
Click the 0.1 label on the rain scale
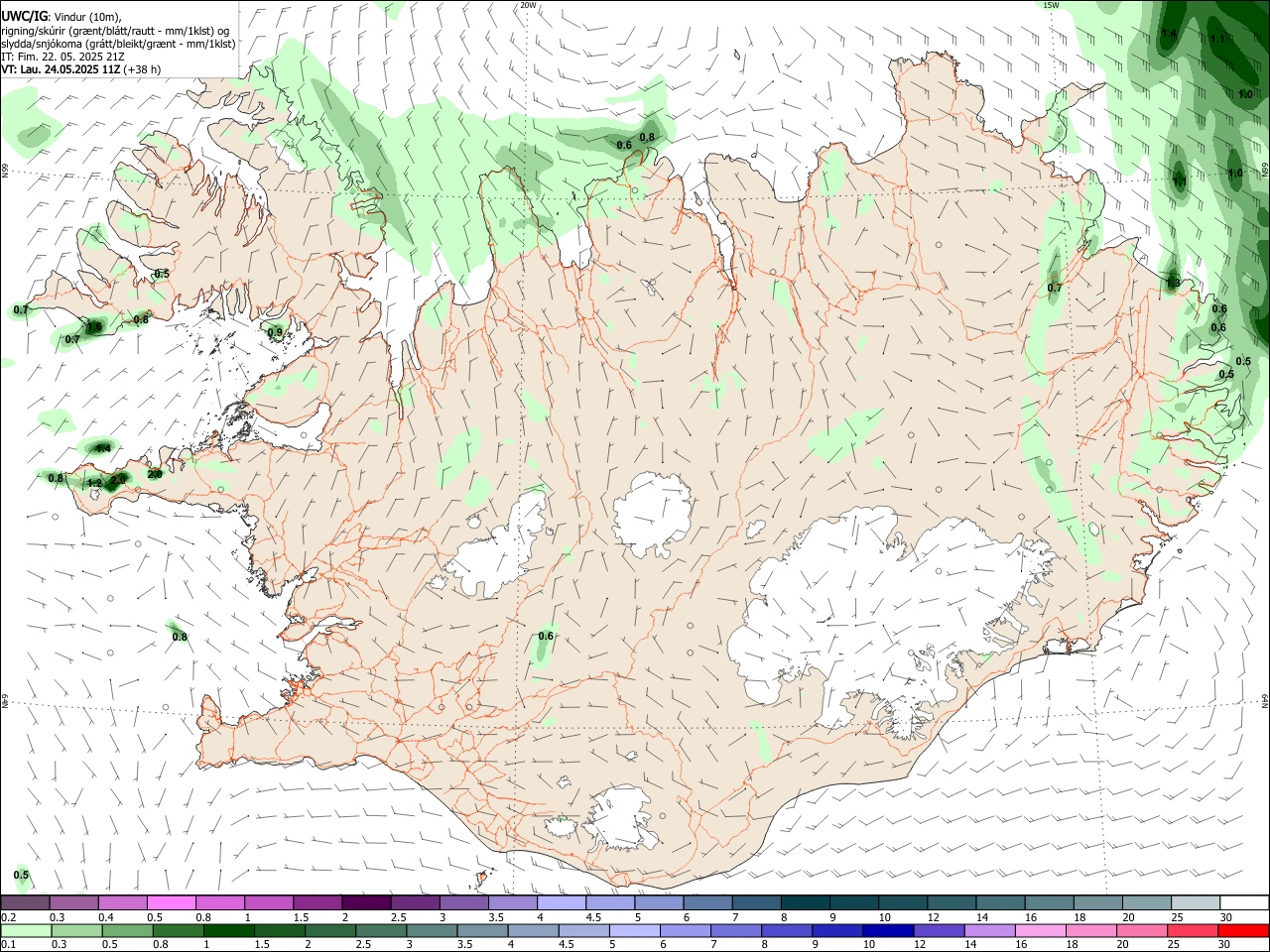(x=8, y=945)
